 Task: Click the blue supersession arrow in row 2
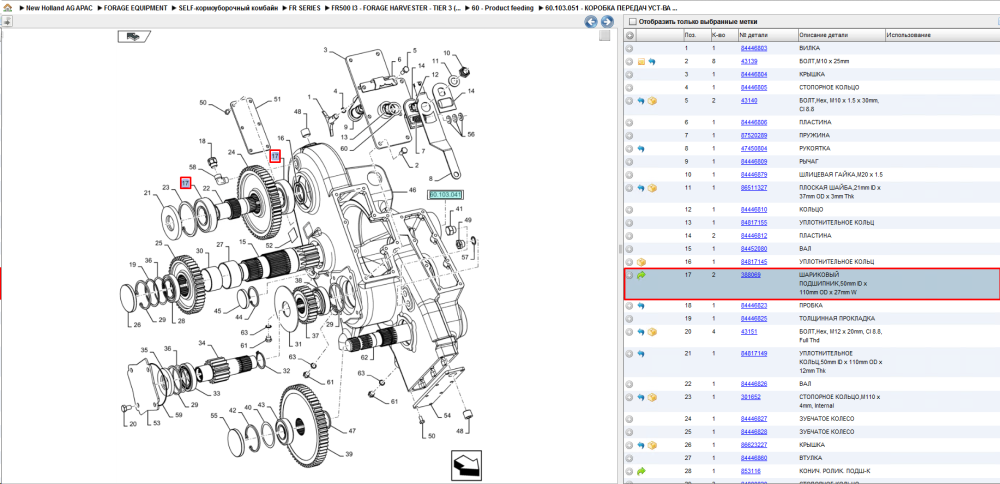[x=652, y=62]
